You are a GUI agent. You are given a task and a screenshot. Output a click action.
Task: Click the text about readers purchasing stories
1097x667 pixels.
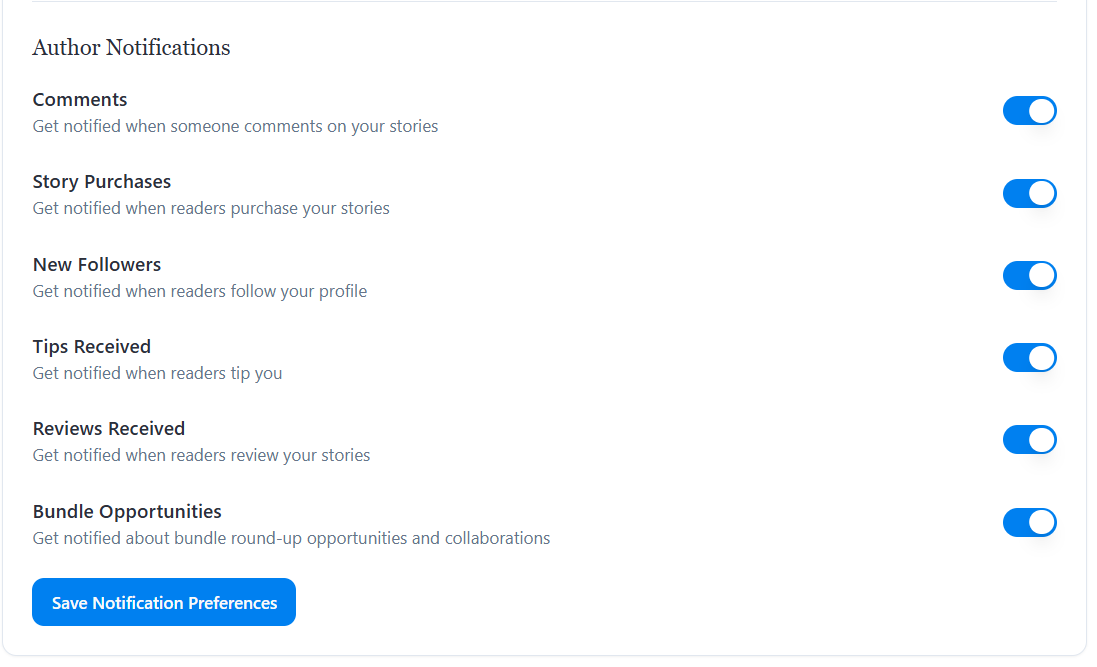coord(211,209)
